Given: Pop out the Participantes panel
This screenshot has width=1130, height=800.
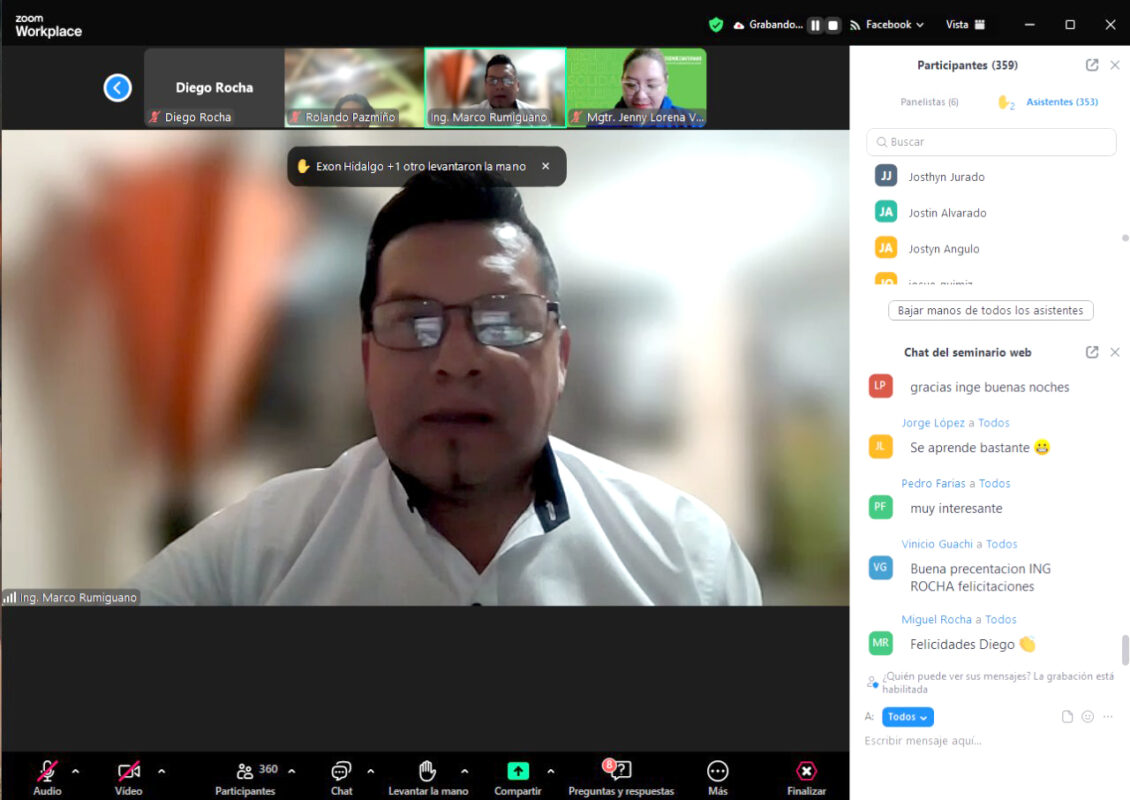Looking at the screenshot, I should tap(1092, 65).
